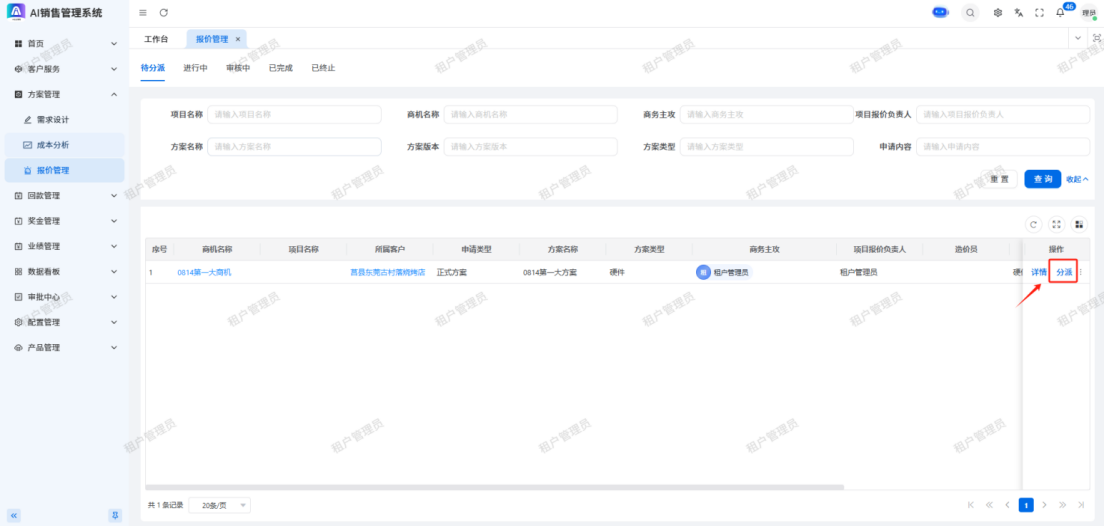Image resolution: width=1104 pixels, height=527 pixels.
Task: Switch to the 进行中 tab
Action: tap(195, 68)
